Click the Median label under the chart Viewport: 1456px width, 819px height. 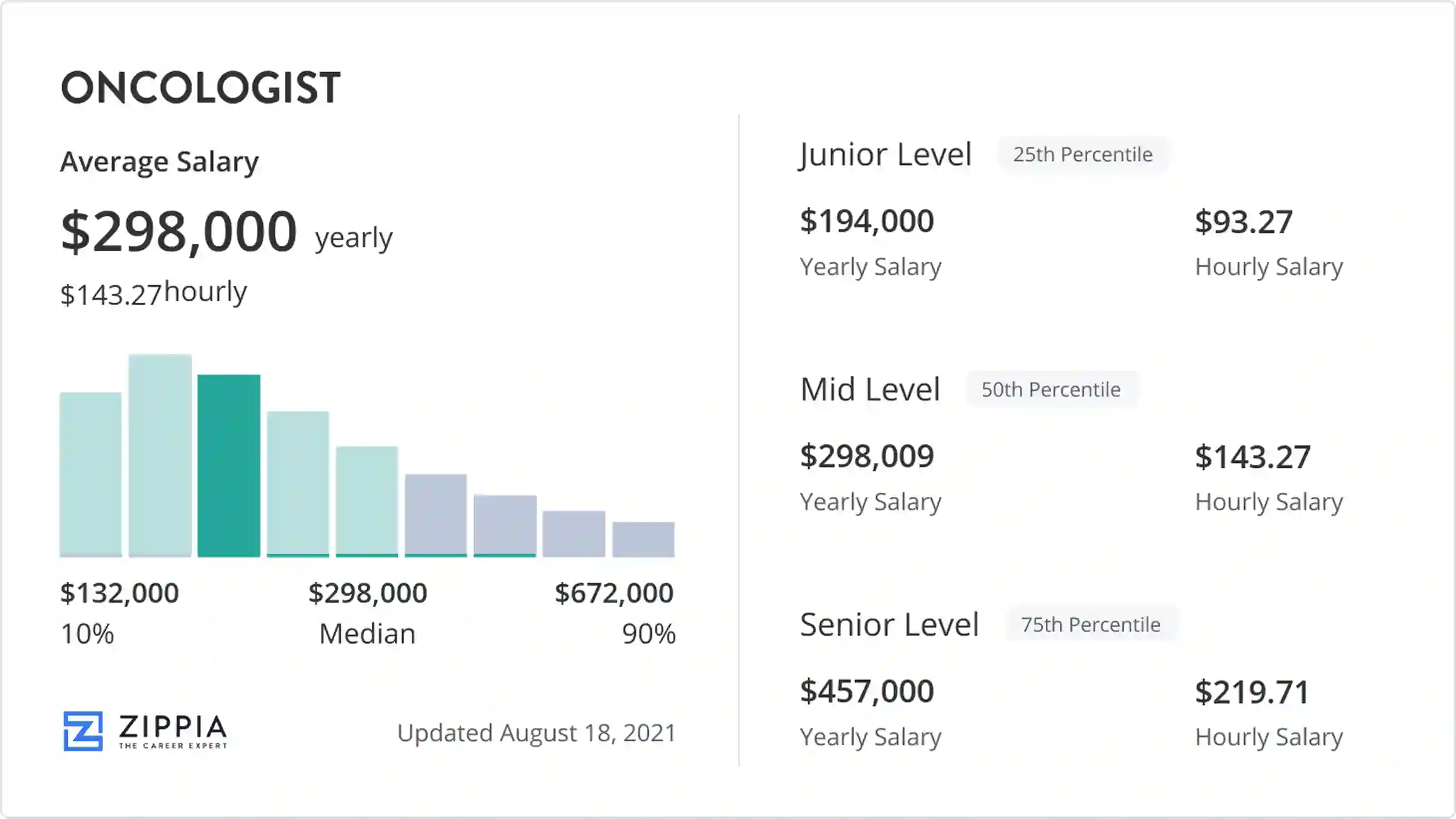click(368, 634)
